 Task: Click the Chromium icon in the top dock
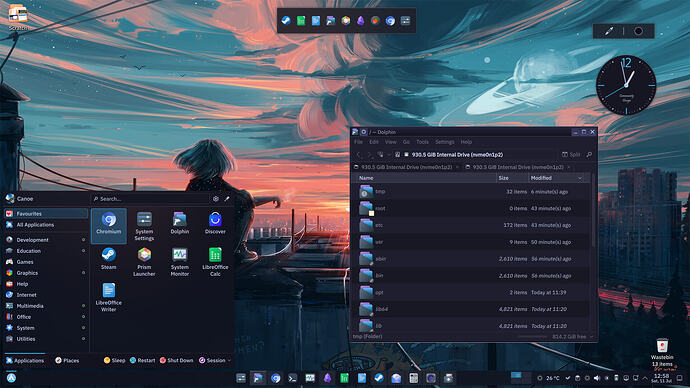pyautogui.click(x=390, y=21)
